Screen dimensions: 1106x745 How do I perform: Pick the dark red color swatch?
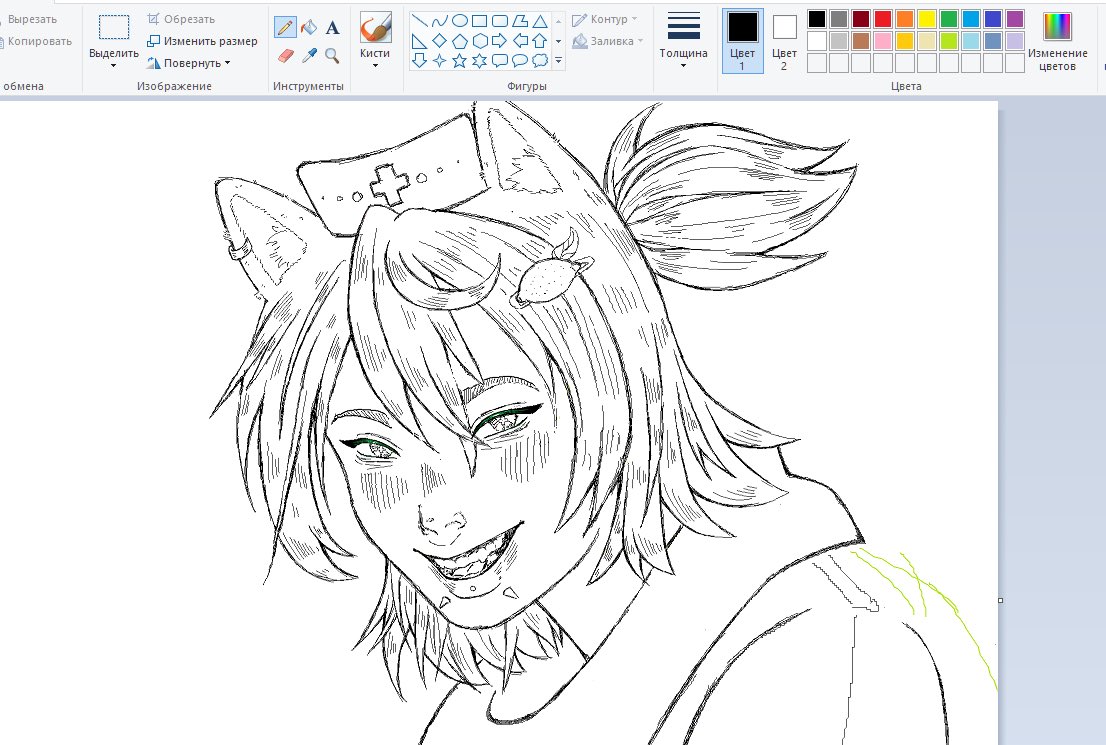(861, 18)
